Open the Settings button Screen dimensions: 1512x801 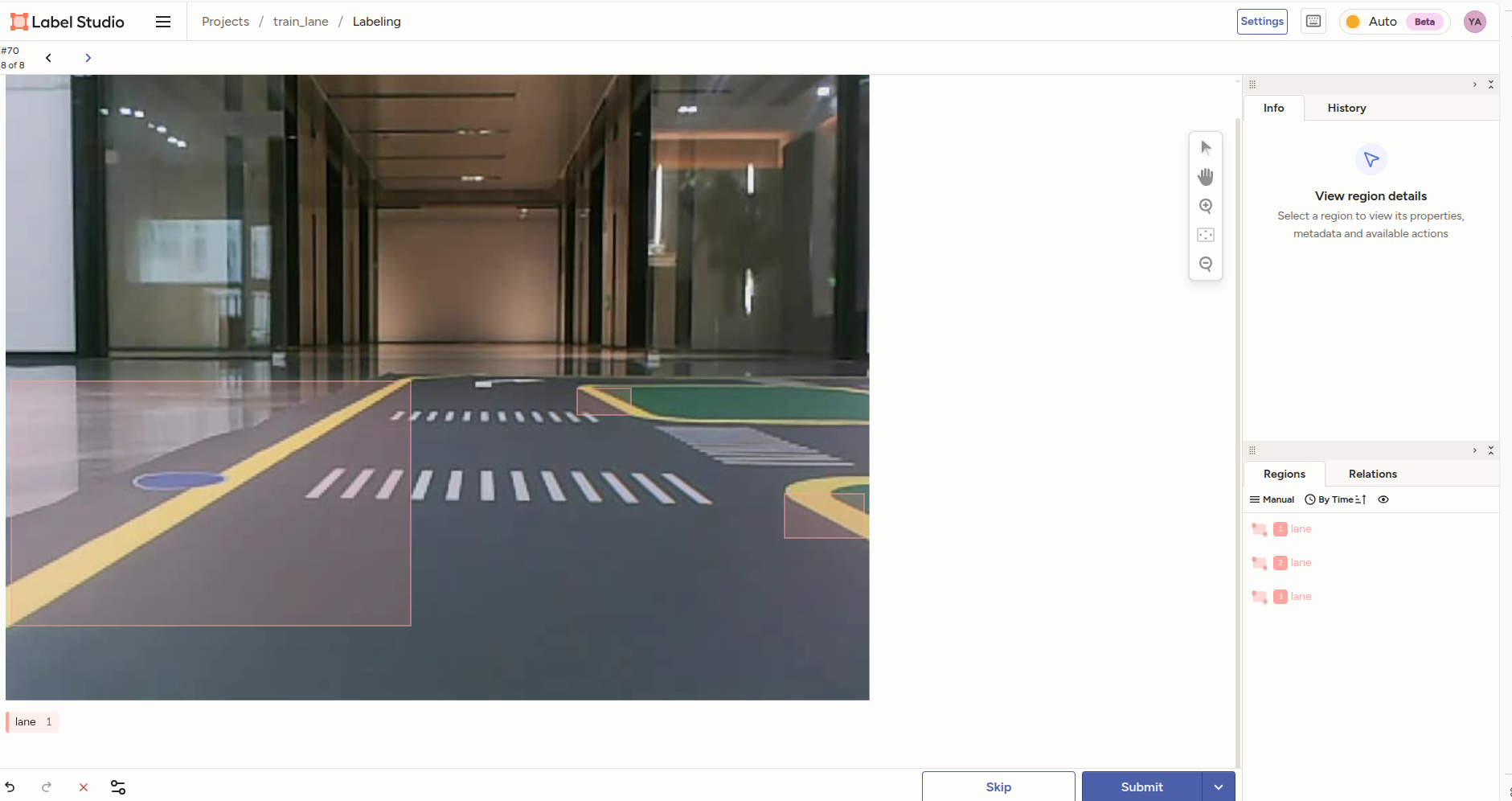(1262, 22)
